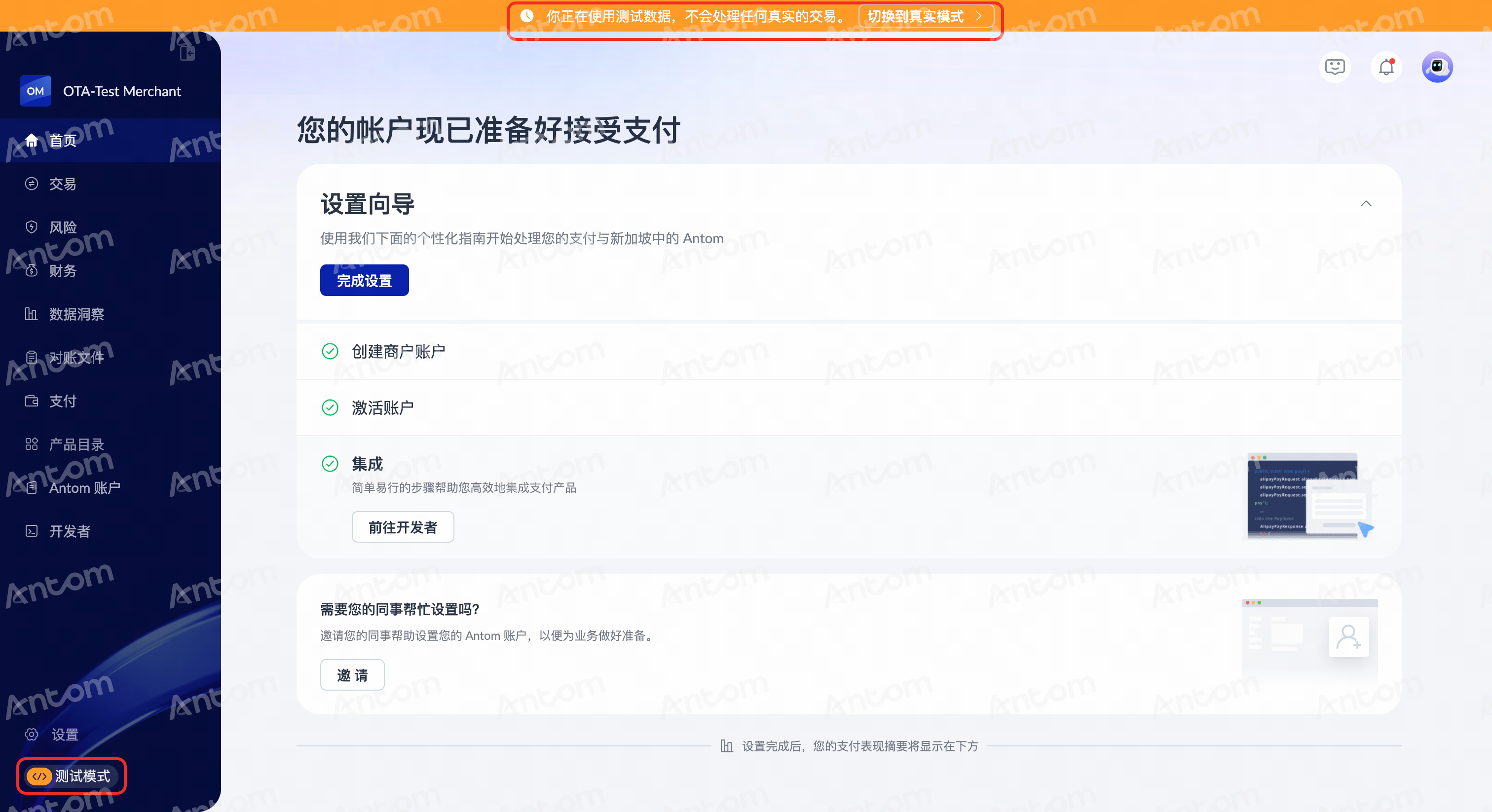Collapse the sidebar with the panel icon
This screenshot has height=812, width=1492.
point(187,53)
